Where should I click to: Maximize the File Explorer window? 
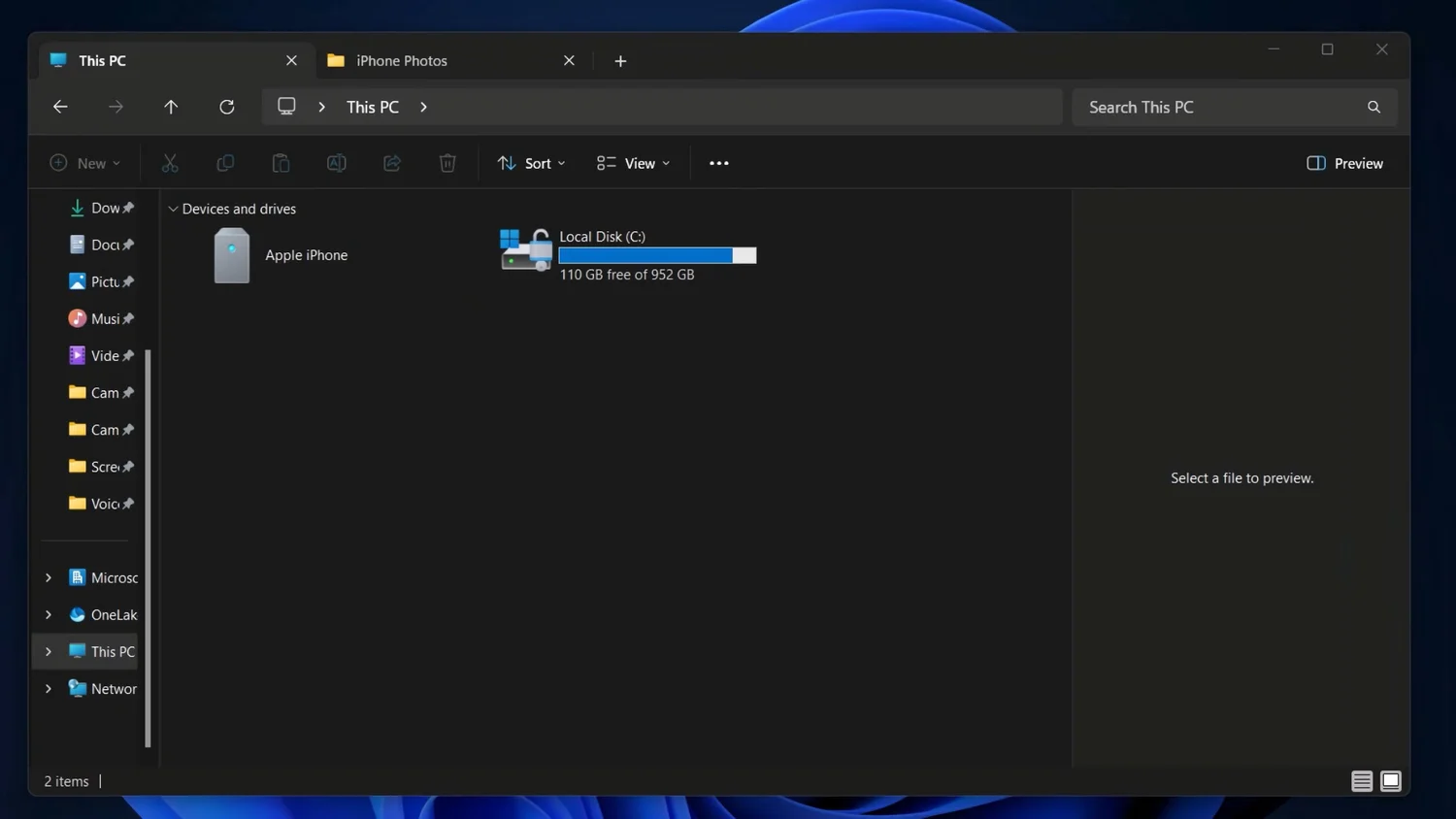tap(1327, 49)
